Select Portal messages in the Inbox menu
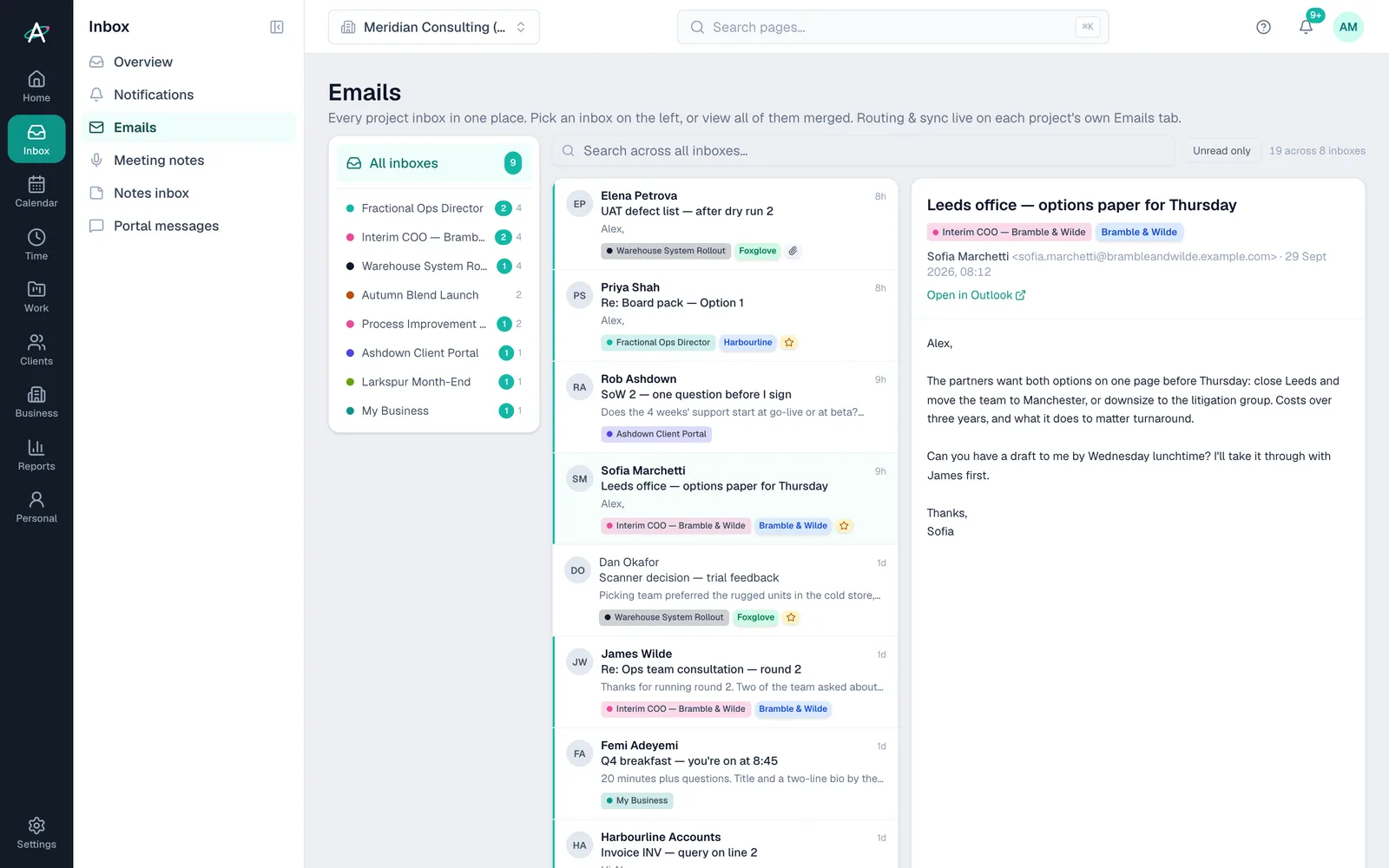 coord(188,226)
